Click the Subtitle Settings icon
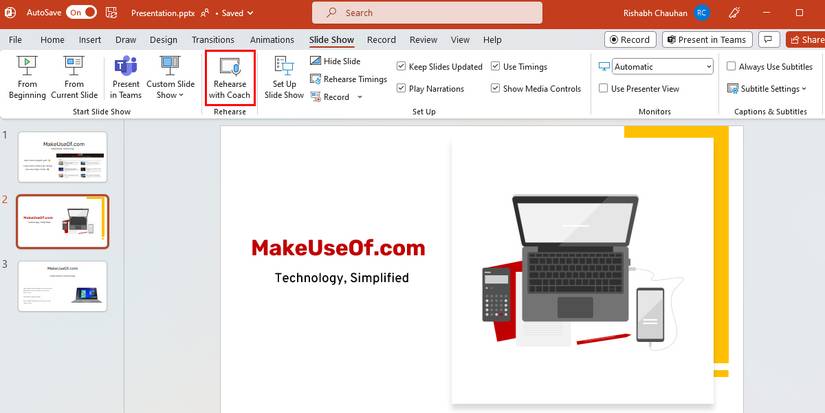The image size is (825, 413). coord(732,89)
